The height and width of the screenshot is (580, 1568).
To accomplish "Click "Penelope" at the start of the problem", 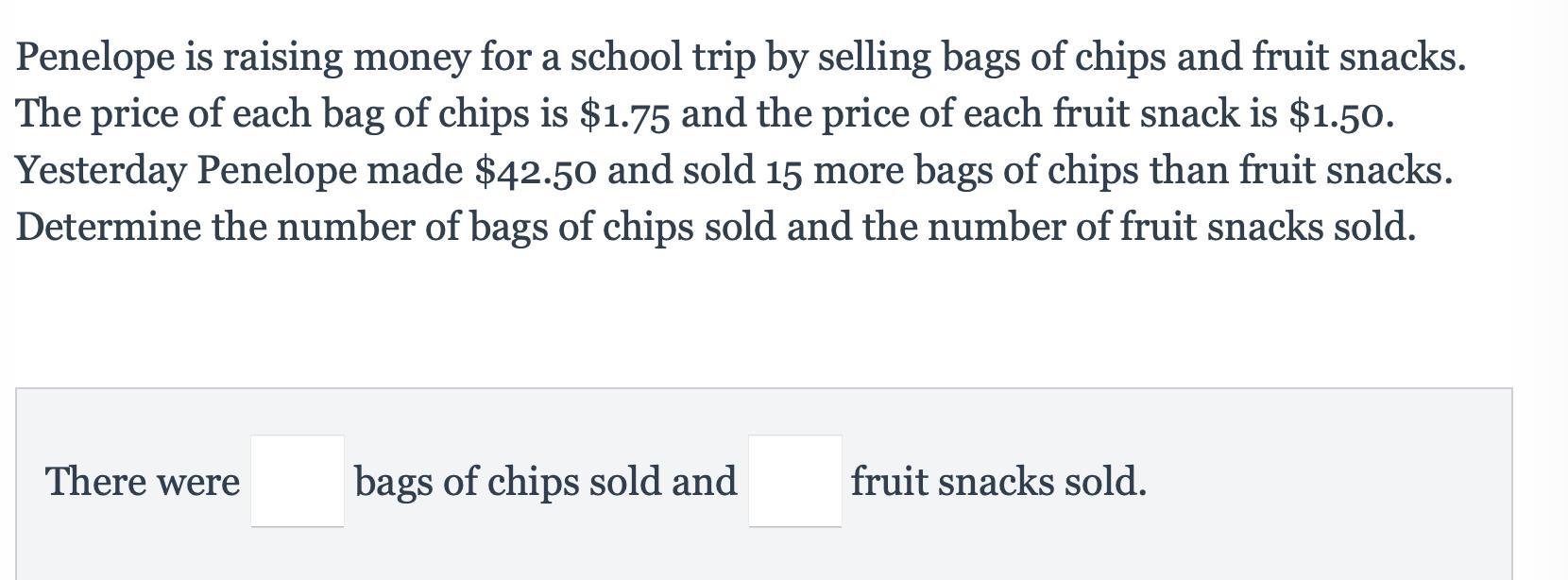I will 95,58.
